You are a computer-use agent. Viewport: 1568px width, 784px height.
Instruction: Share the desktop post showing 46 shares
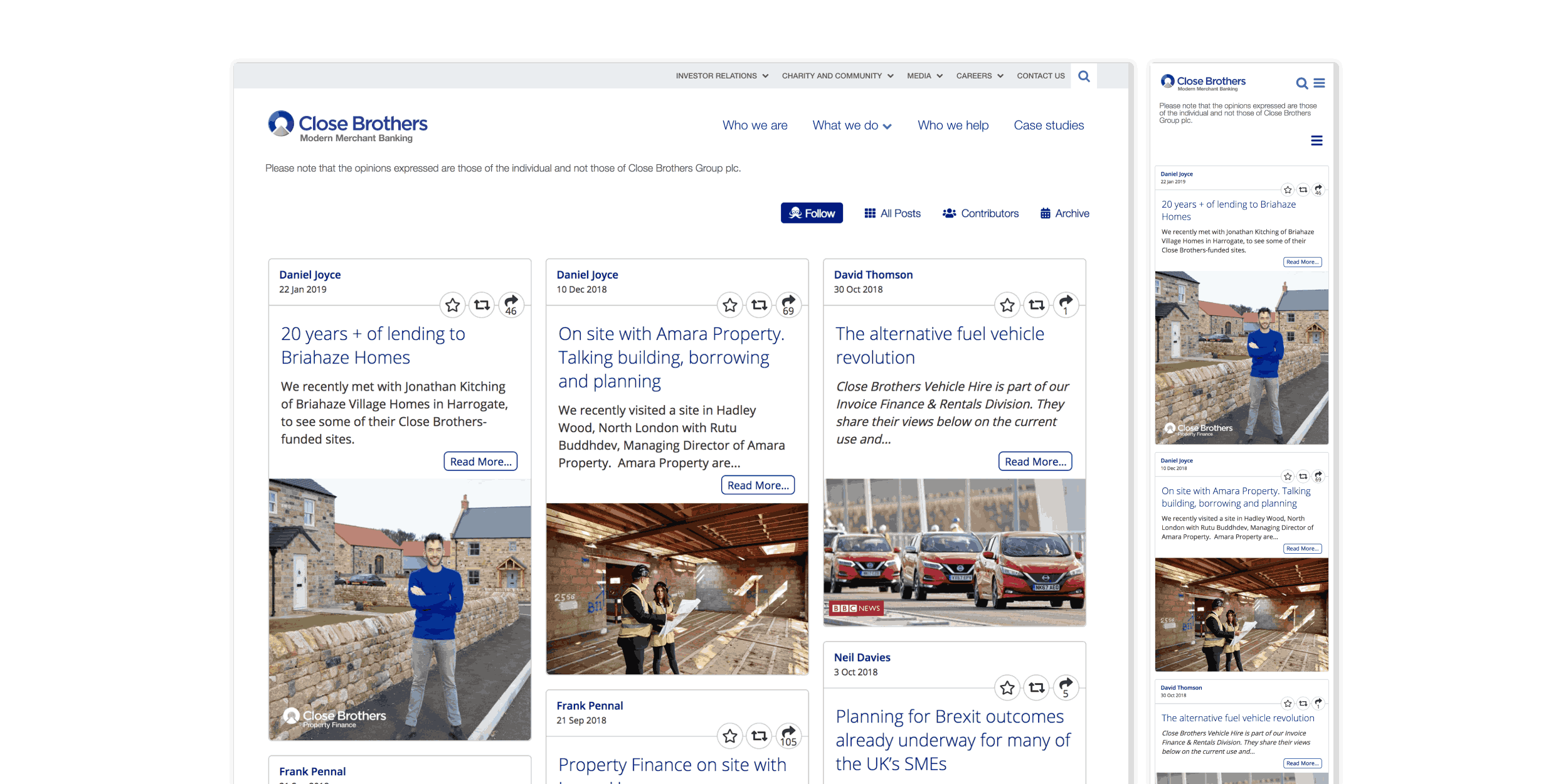[511, 305]
